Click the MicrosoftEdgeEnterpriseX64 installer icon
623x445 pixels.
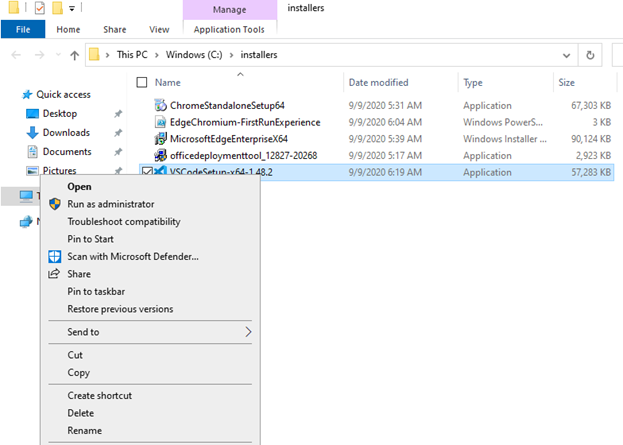point(160,139)
